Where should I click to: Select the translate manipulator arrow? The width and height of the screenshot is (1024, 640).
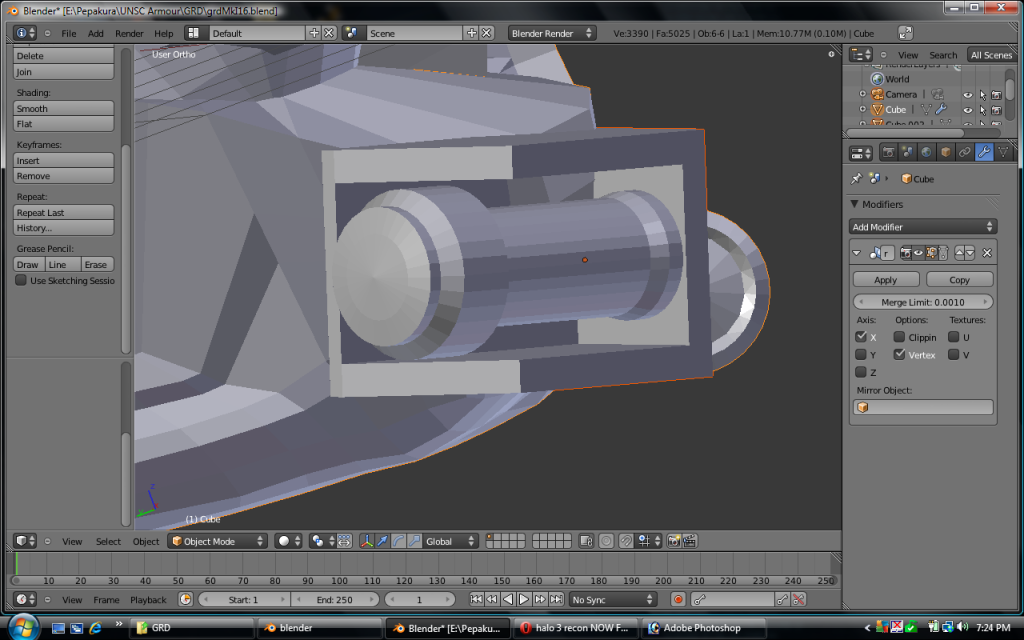tap(383, 541)
